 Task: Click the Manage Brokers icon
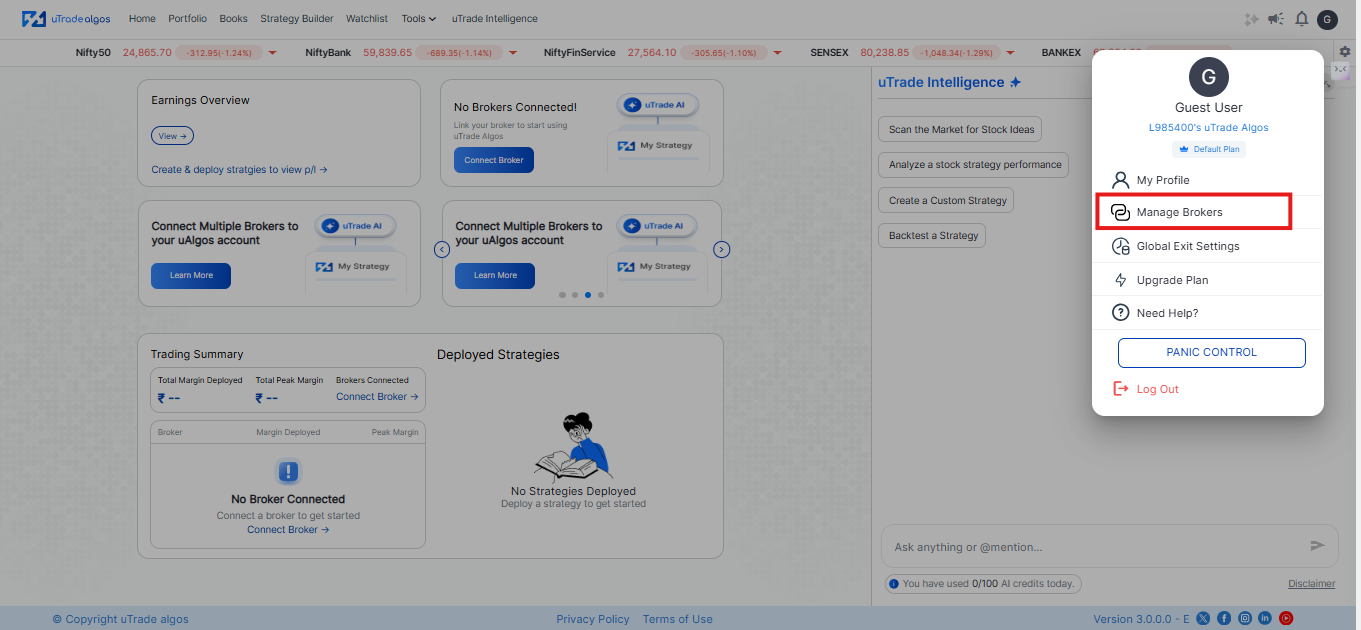click(x=1121, y=212)
